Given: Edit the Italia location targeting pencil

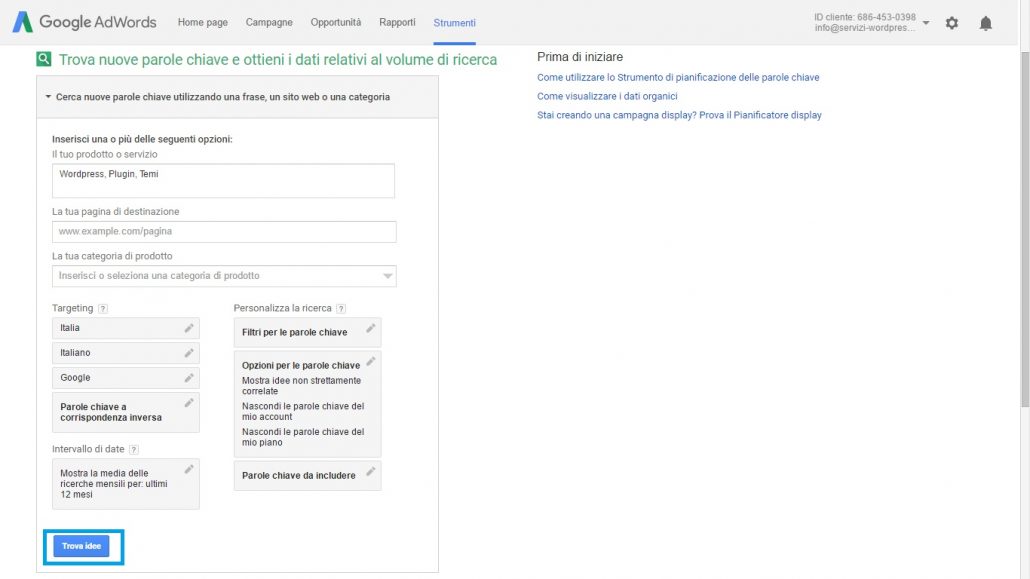Looking at the screenshot, I should pyautogui.click(x=189, y=328).
